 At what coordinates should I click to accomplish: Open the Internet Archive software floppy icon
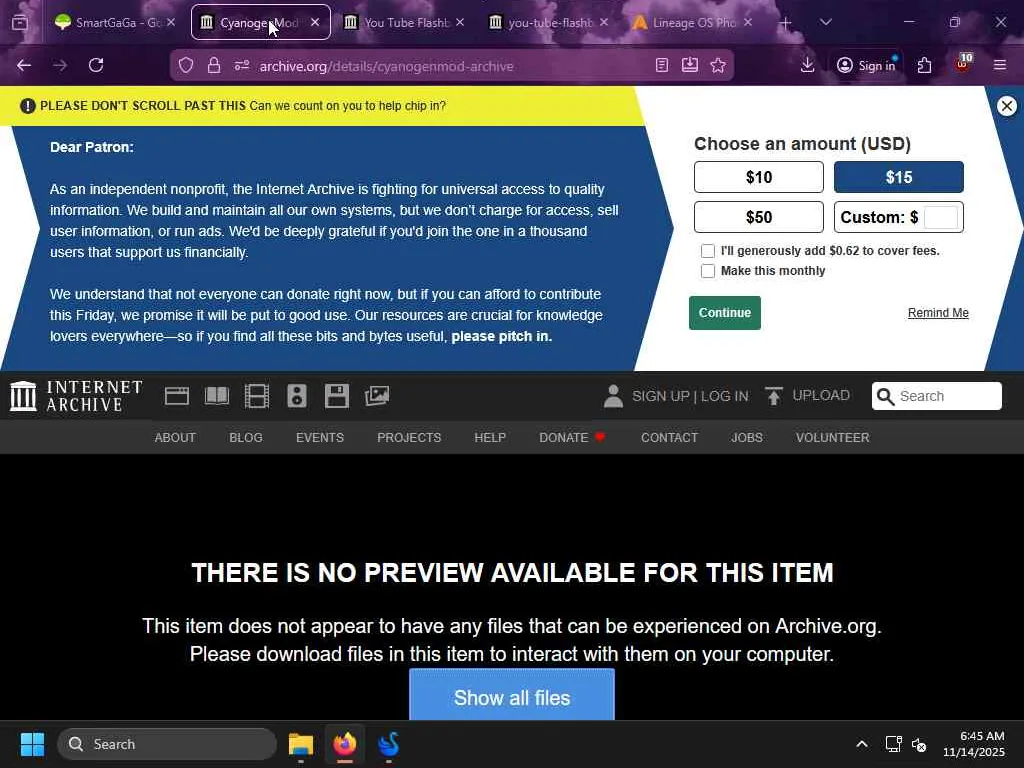click(337, 396)
